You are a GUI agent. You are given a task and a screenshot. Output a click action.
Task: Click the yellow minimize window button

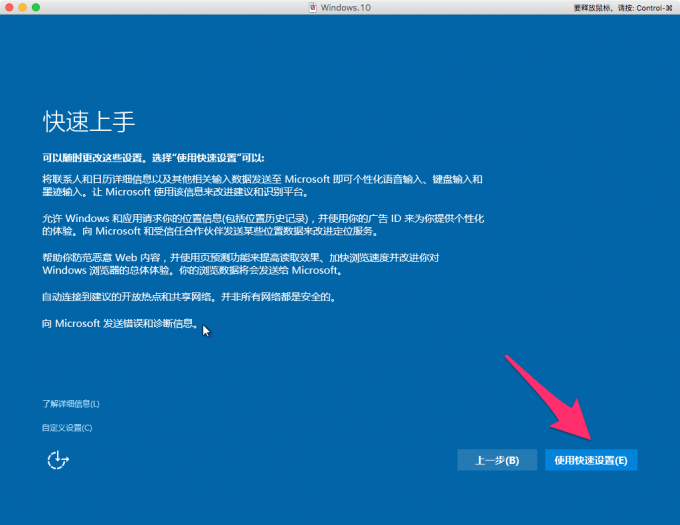click(23, 7)
